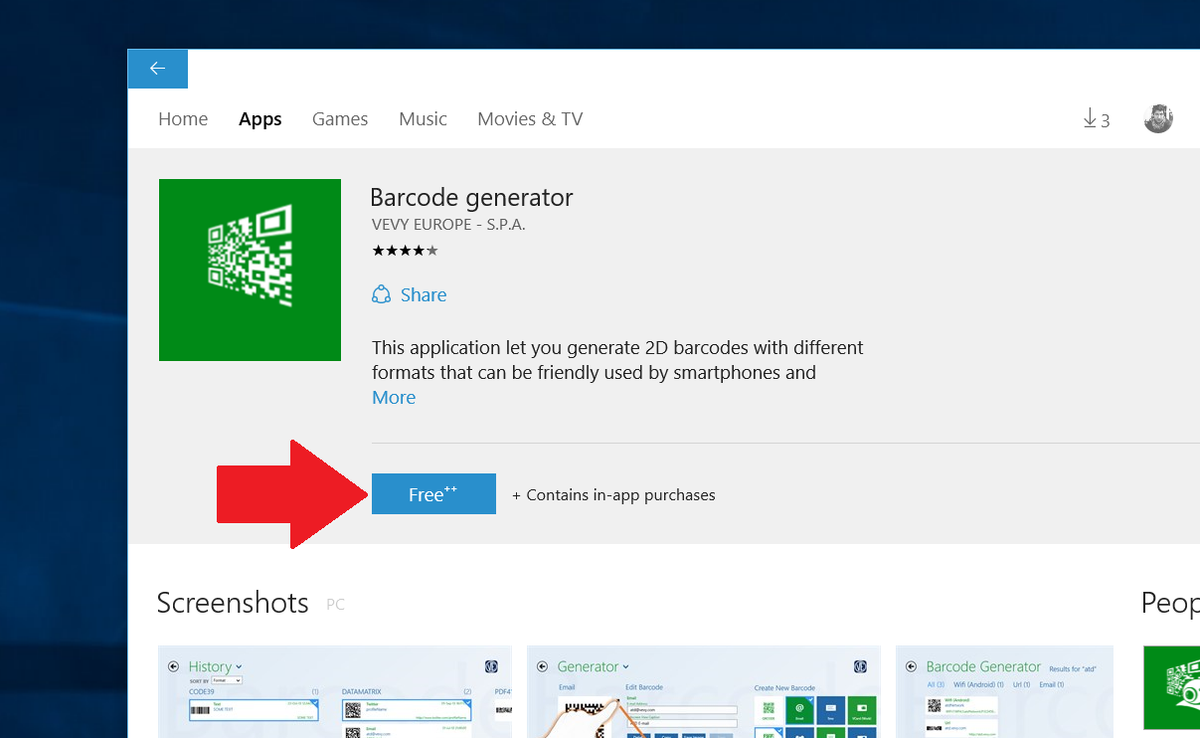This screenshot has height=738, width=1200.
Task: Open publisher VEVY EUROPE - S.P.A.
Action: click(x=448, y=224)
